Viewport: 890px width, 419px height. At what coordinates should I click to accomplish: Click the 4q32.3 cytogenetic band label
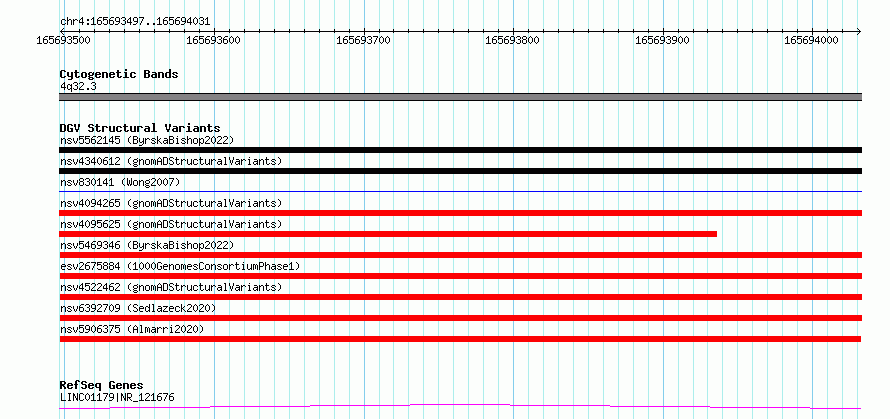click(x=77, y=86)
